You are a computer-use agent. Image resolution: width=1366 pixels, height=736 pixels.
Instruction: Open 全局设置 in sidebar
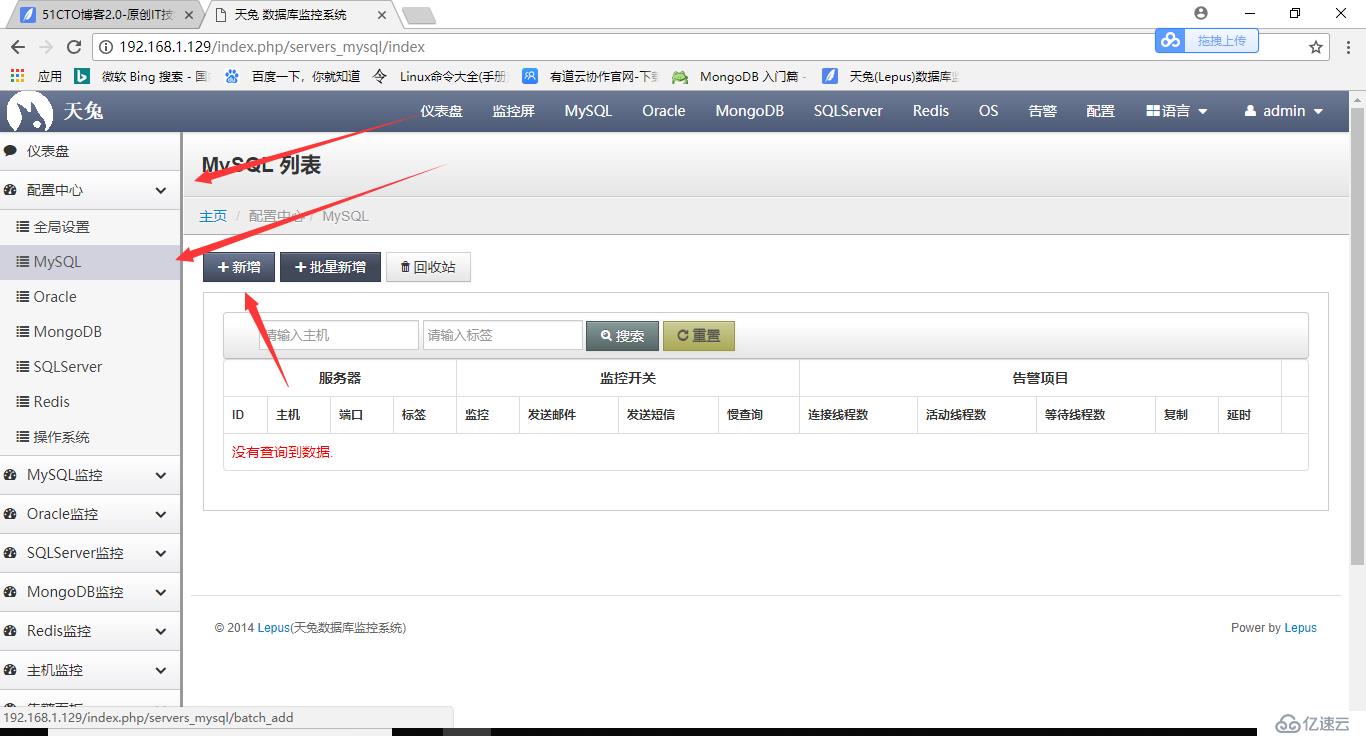tap(90, 227)
